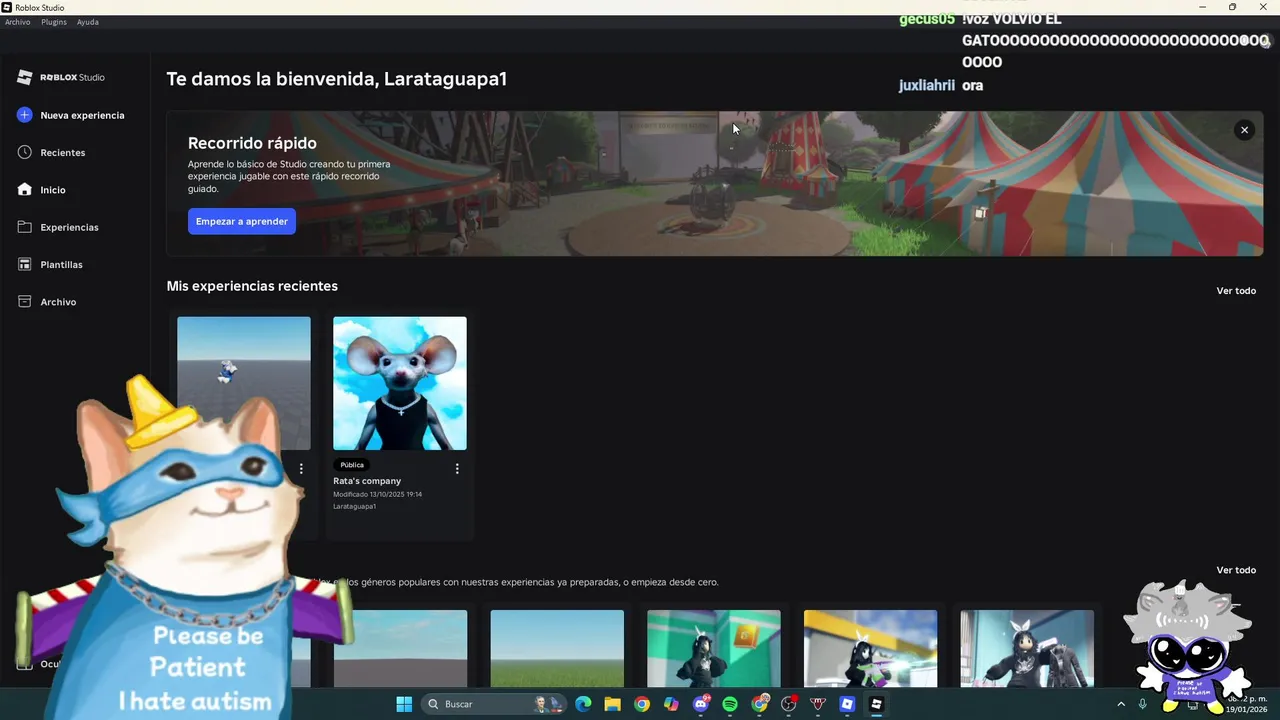Open the Plugins menu
The width and height of the screenshot is (1280, 720).
coord(54,22)
